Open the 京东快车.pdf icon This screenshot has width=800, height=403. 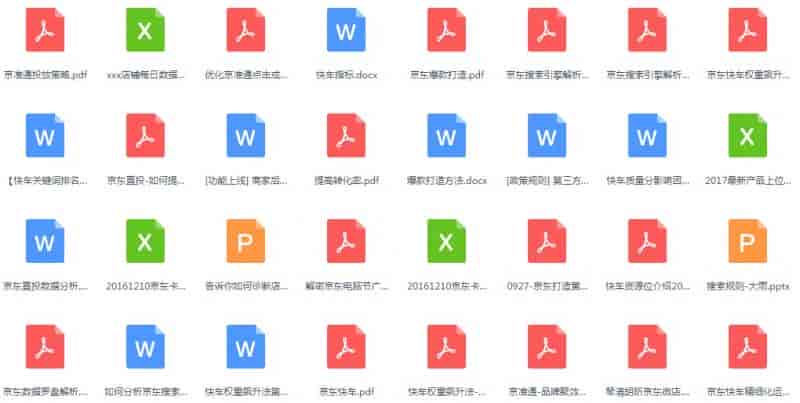coord(346,347)
